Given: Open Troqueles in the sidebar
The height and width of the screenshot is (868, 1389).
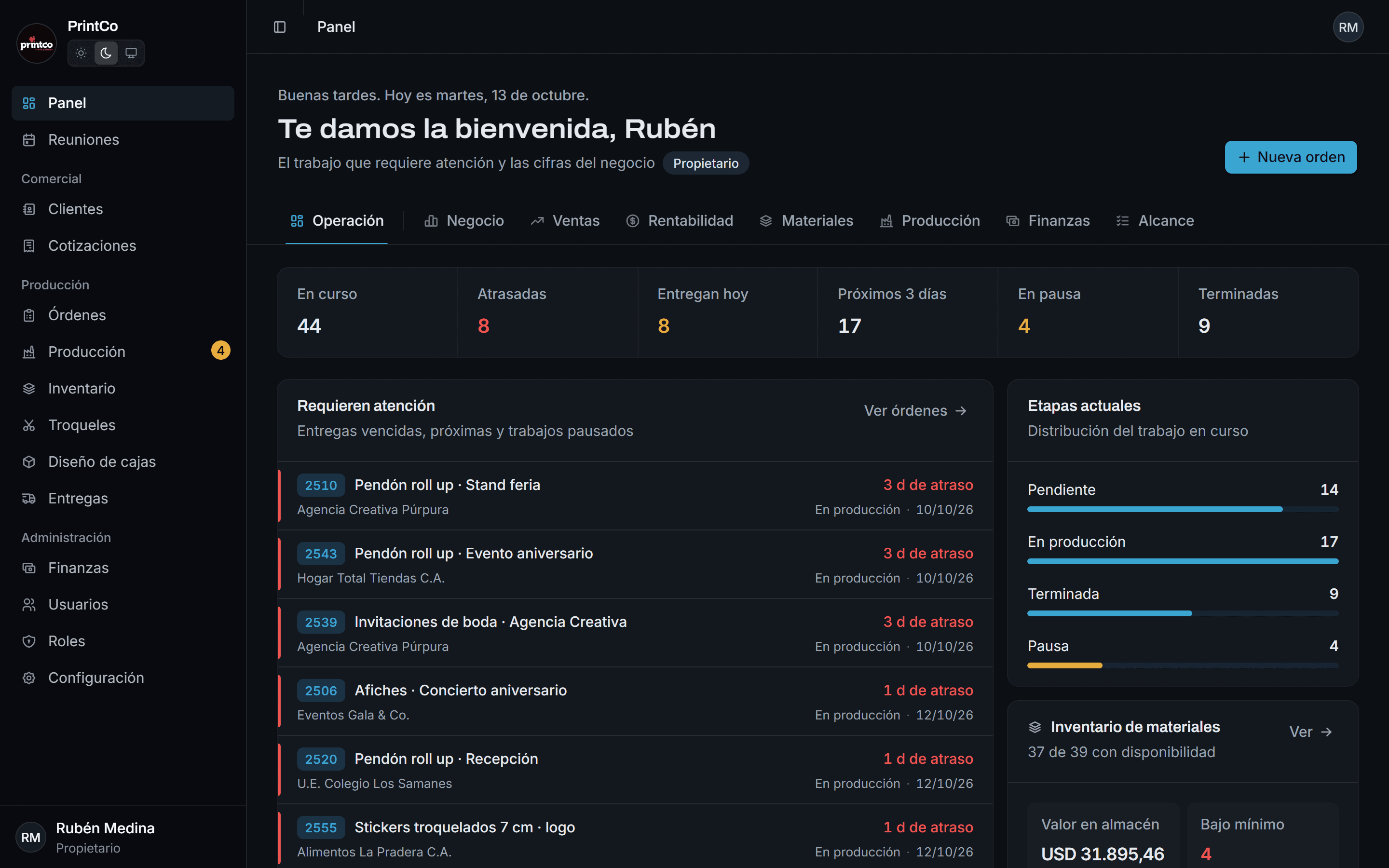Looking at the screenshot, I should click(123, 425).
